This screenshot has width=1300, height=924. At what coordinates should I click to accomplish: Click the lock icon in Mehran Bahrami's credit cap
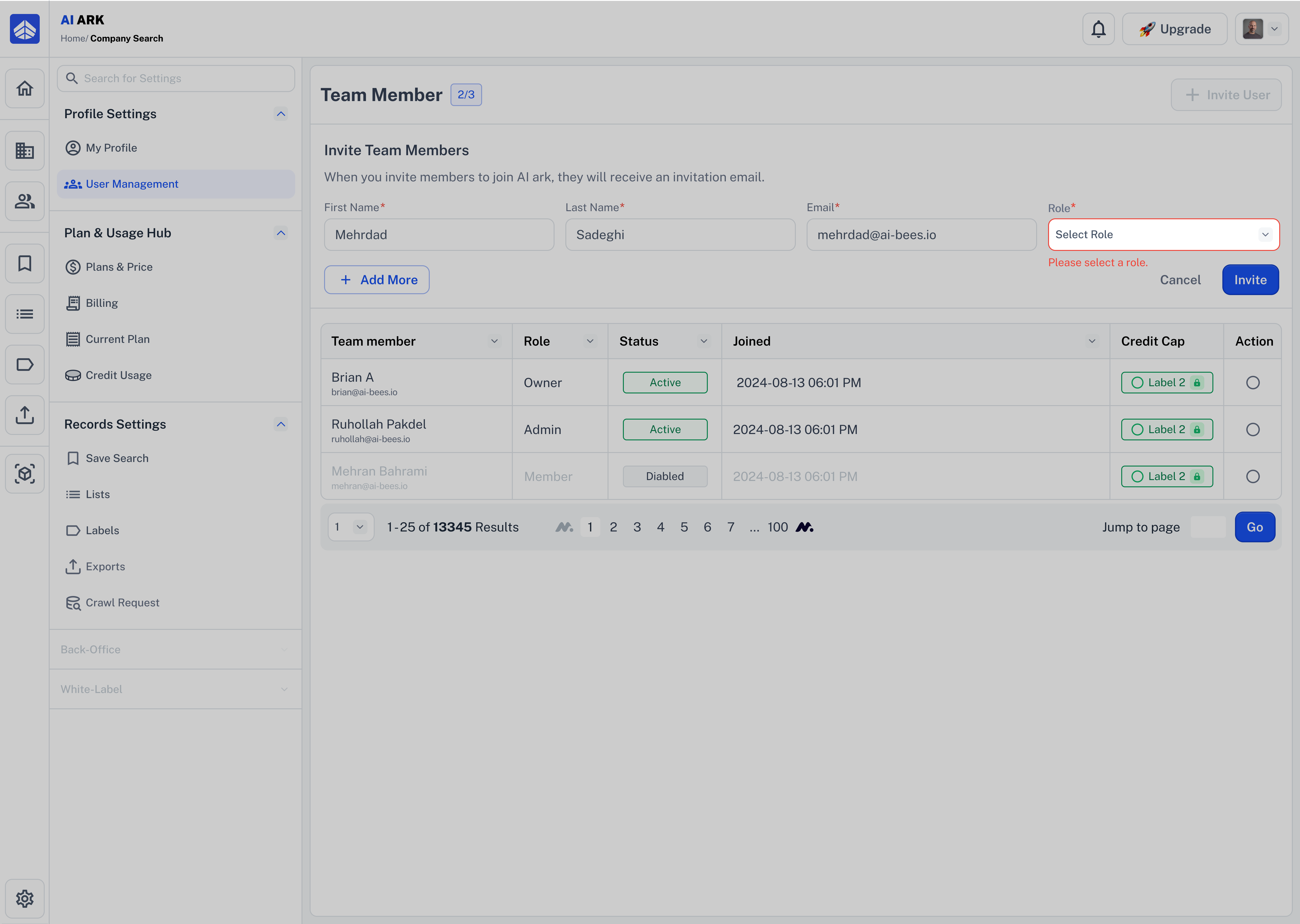pyautogui.click(x=1197, y=477)
